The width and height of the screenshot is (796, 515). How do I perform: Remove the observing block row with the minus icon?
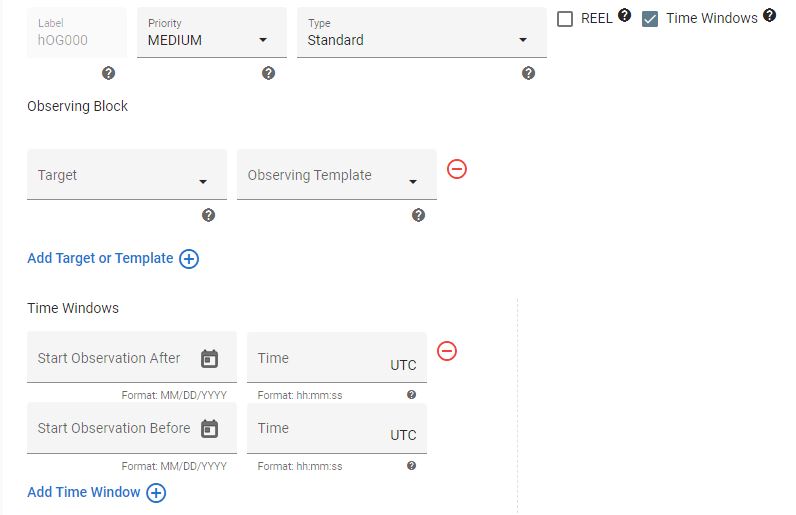456,169
